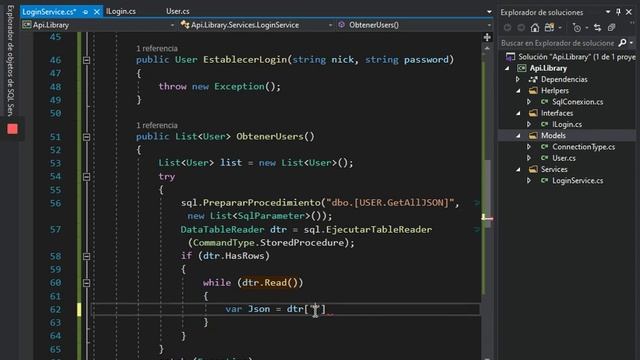640x360 pixels.
Task: Expand the SqlConexion.cs file node
Action: [x=529, y=102]
